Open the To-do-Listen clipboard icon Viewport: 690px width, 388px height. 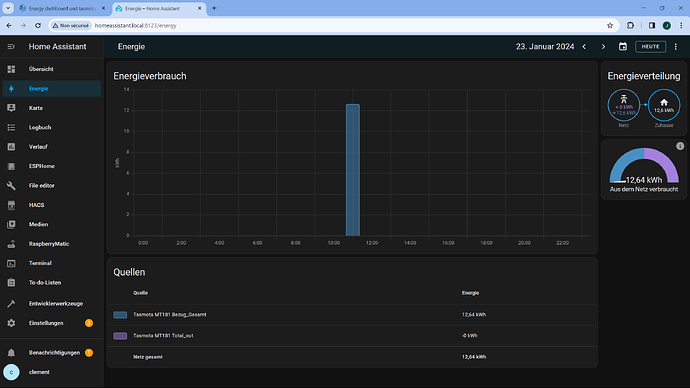point(11,282)
